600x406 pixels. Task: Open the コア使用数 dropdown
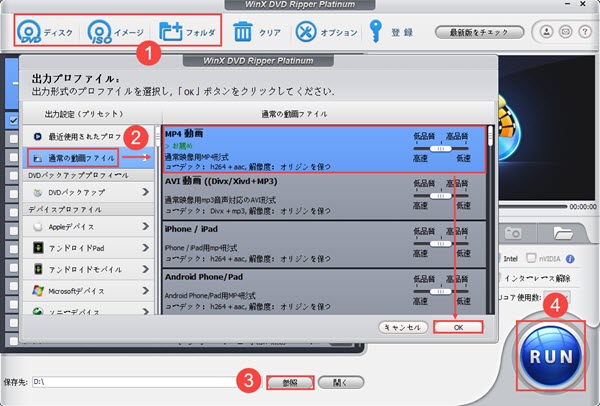(x=557, y=297)
